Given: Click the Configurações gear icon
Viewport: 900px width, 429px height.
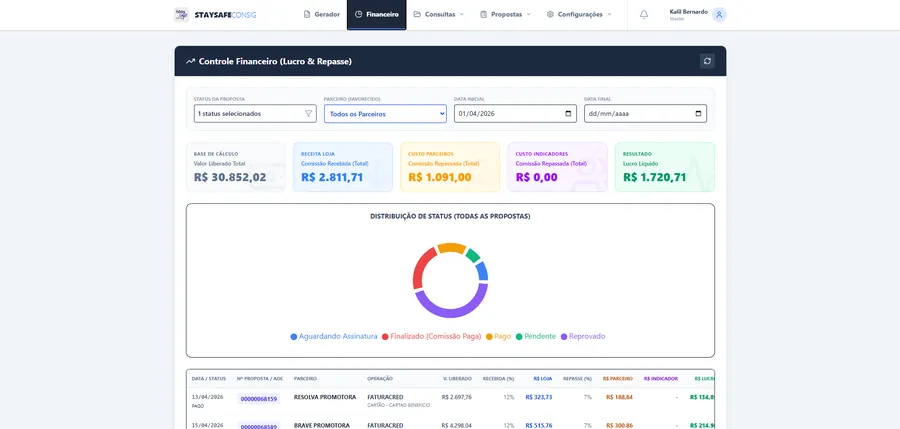Looking at the screenshot, I should 550,14.
